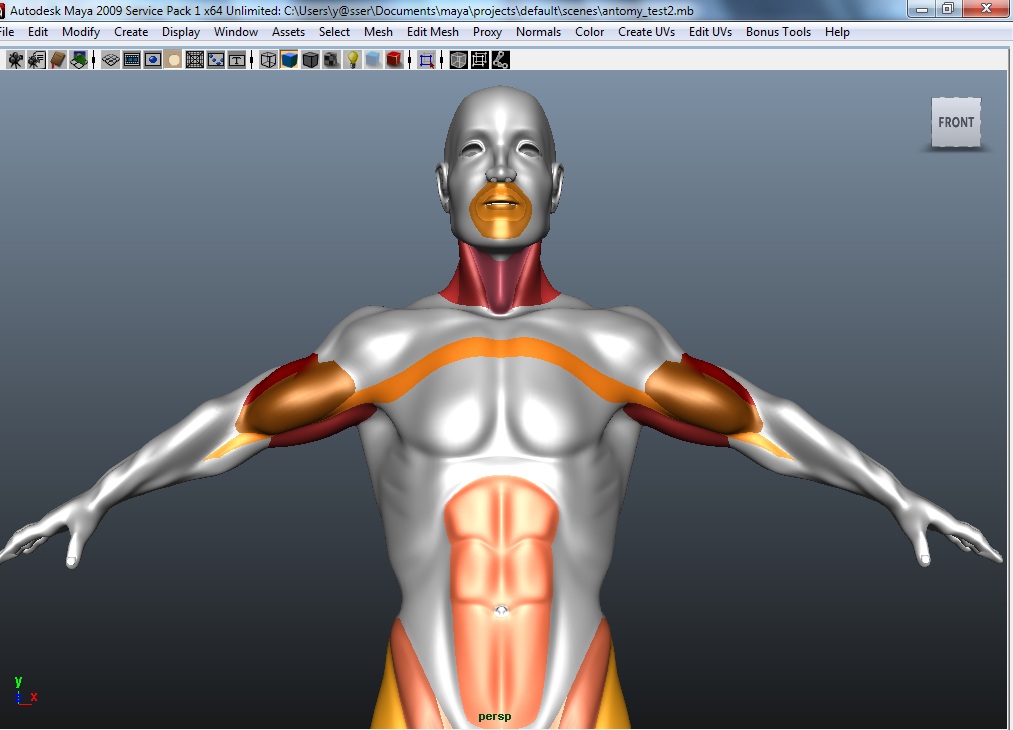This screenshot has height=730, width=1013.
Task: Open the Color menu
Action: [589, 32]
